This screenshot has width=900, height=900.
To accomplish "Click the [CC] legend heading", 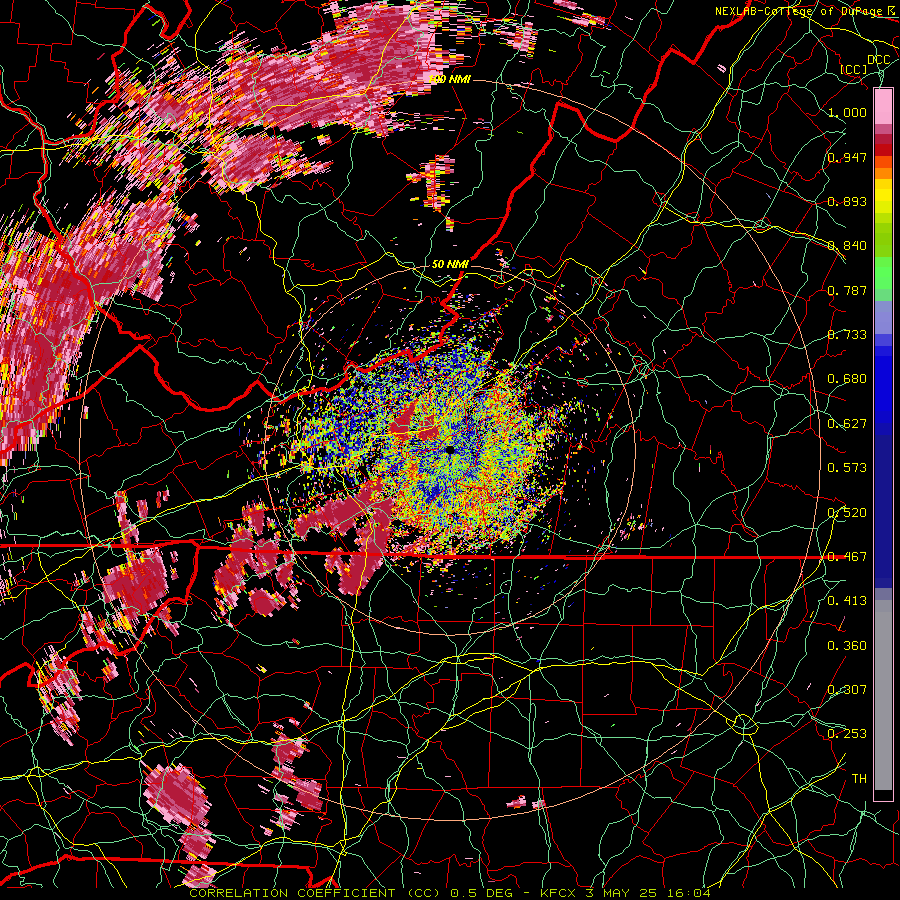I will pyautogui.click(x=854, y=69).
